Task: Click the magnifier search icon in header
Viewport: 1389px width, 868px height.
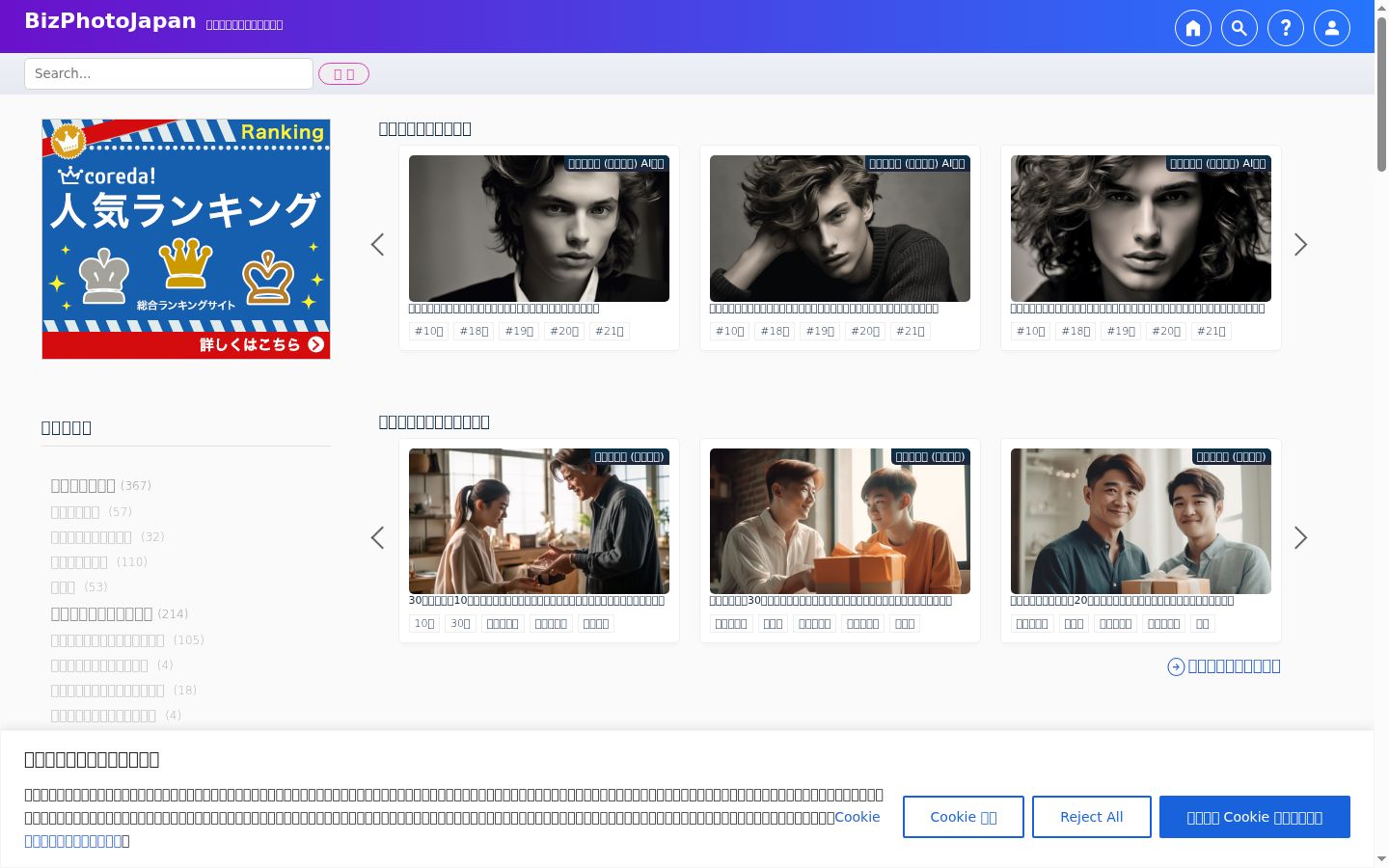Action: pos(1239,28)
